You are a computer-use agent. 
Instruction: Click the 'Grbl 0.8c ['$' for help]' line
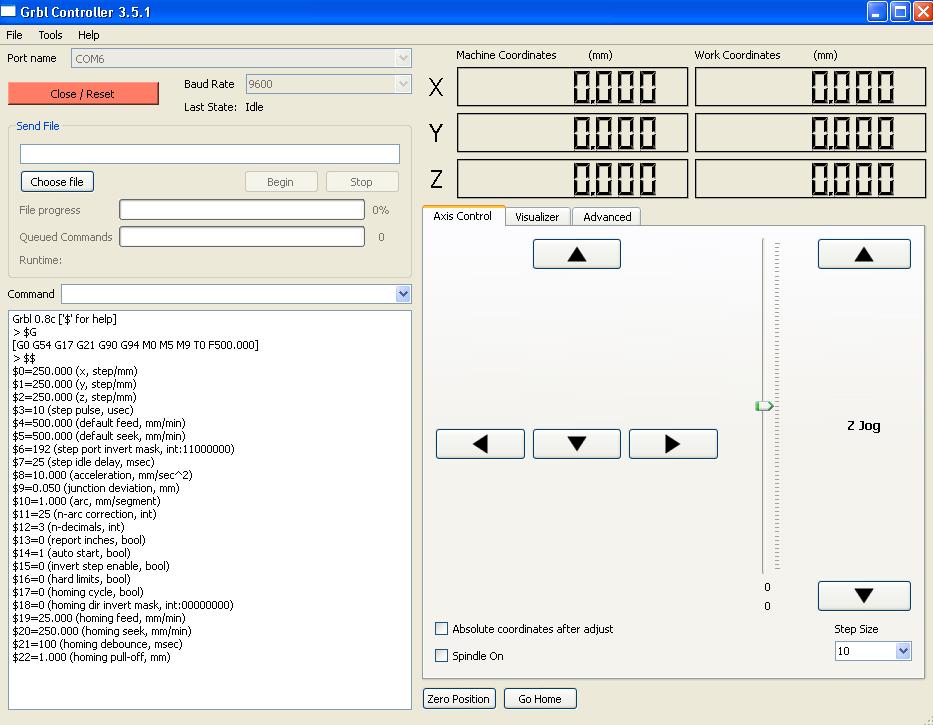[x=64, y=319]
